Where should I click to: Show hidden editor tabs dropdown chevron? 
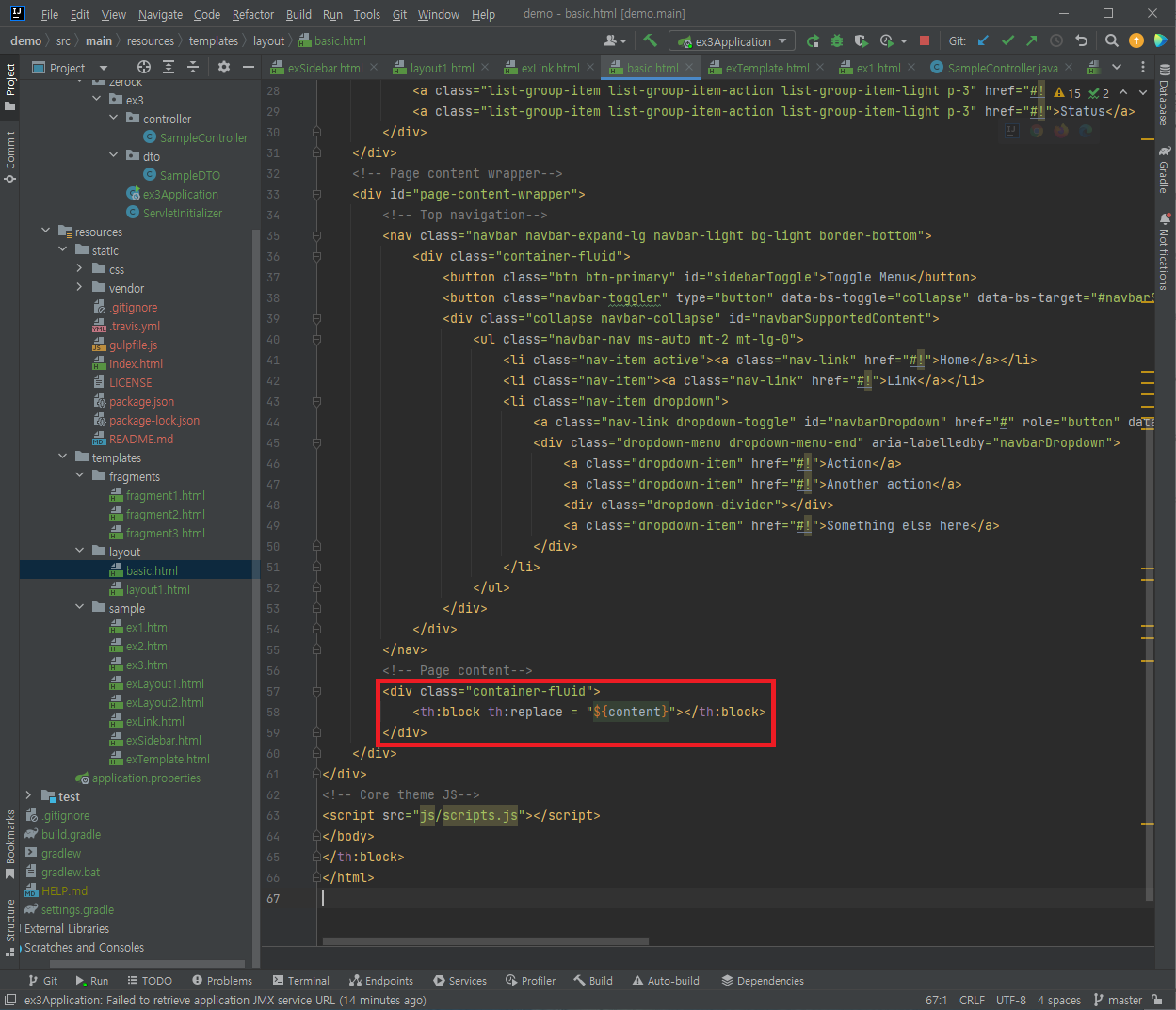[1117, 67]
